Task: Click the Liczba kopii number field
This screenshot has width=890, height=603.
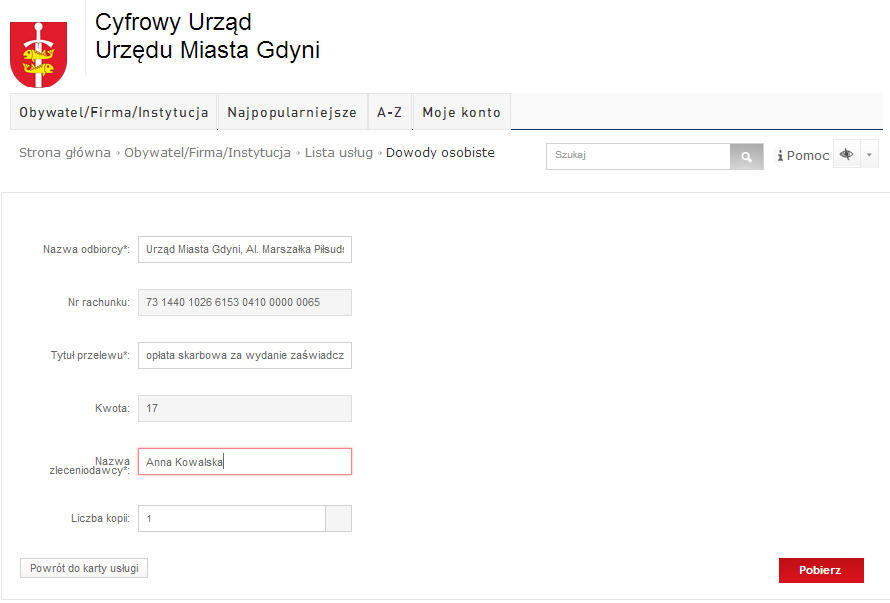Action: (x=232, y=518)
